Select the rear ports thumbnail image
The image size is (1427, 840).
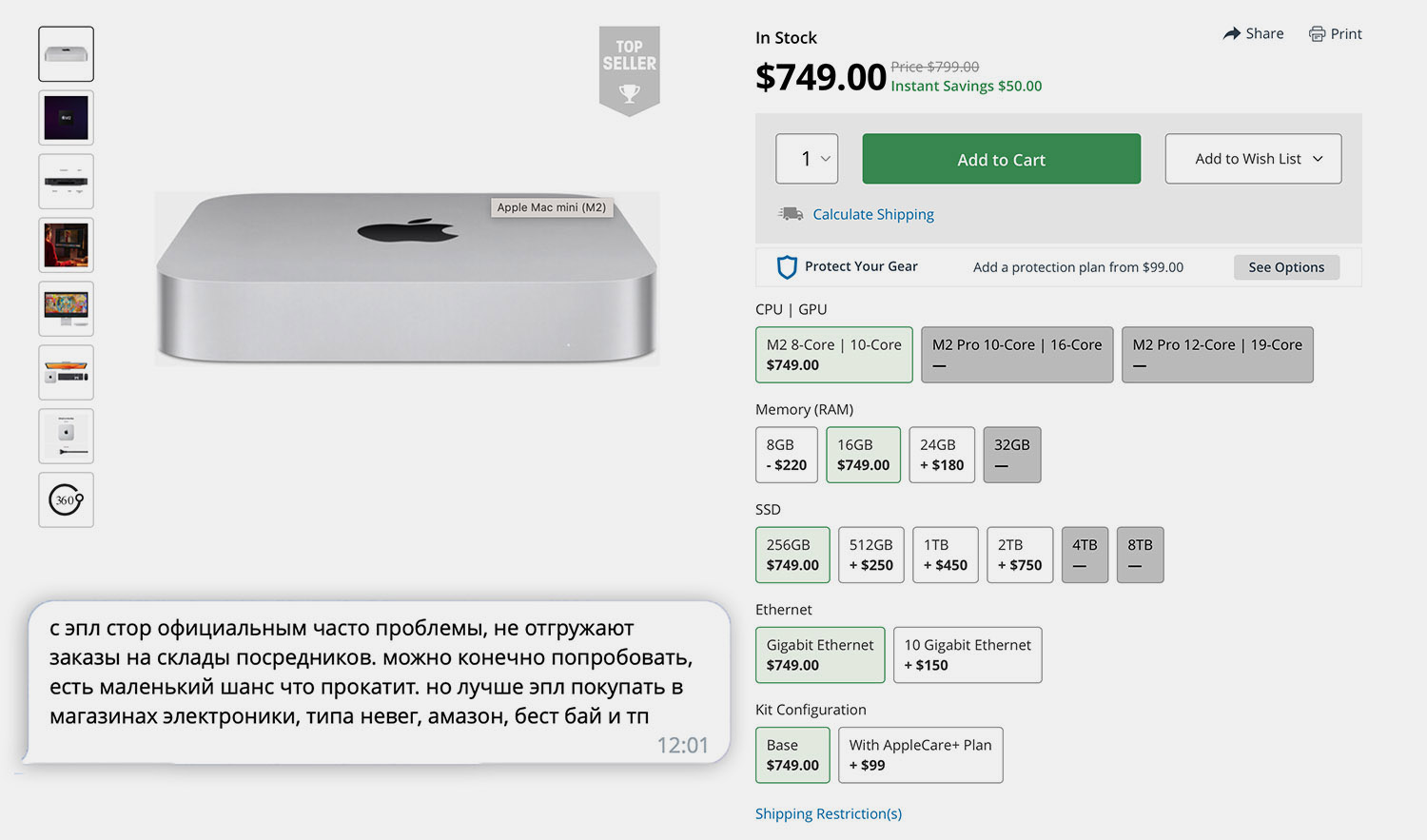pos(66,182)
